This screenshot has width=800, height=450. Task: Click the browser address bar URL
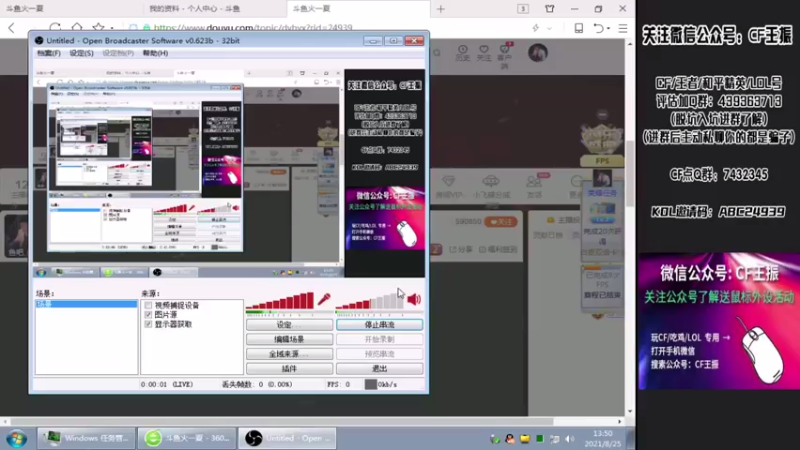click(x=253, y=28)
